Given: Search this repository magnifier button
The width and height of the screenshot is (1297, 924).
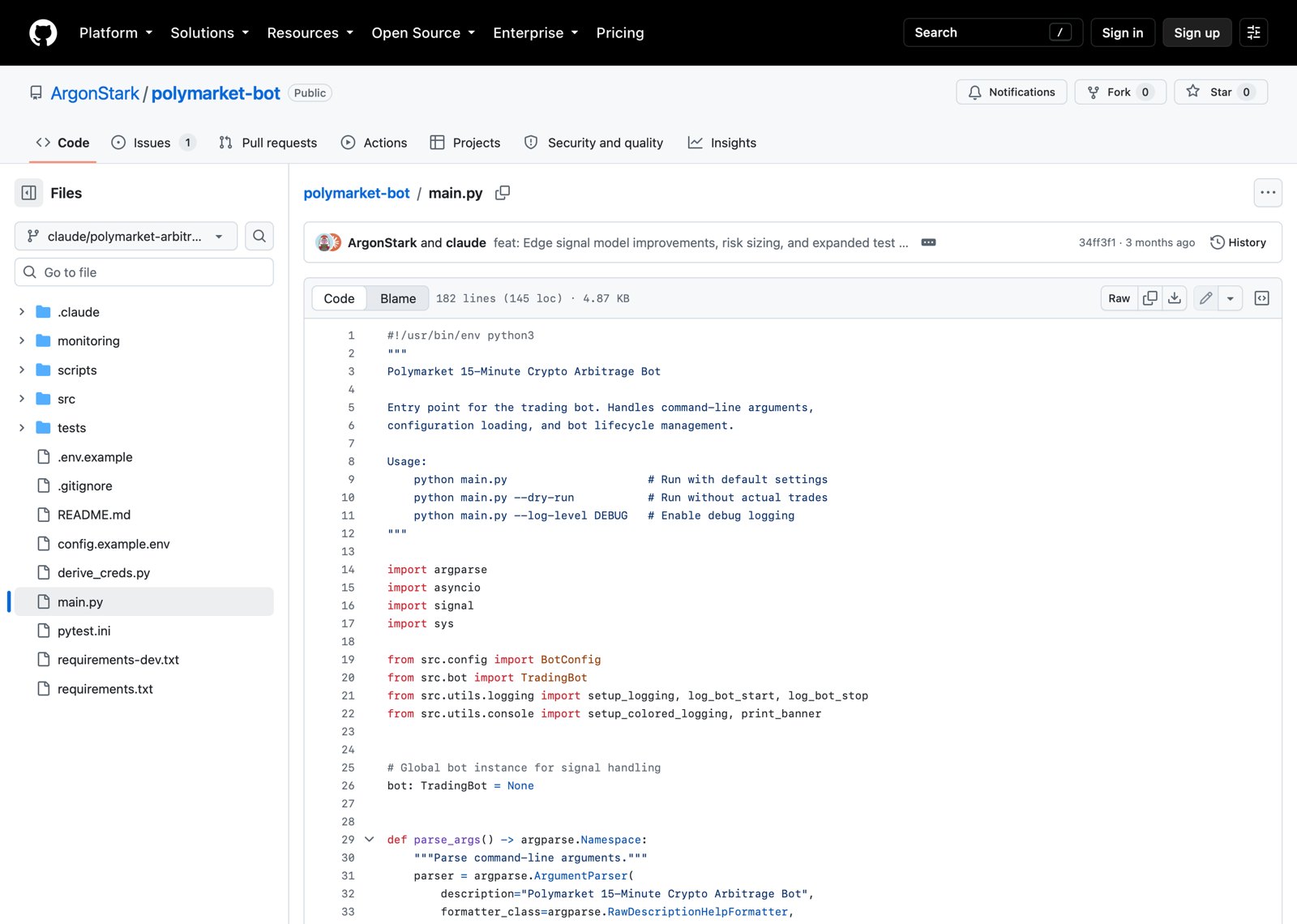Looking at the screenshot, I should coord(259,236).
